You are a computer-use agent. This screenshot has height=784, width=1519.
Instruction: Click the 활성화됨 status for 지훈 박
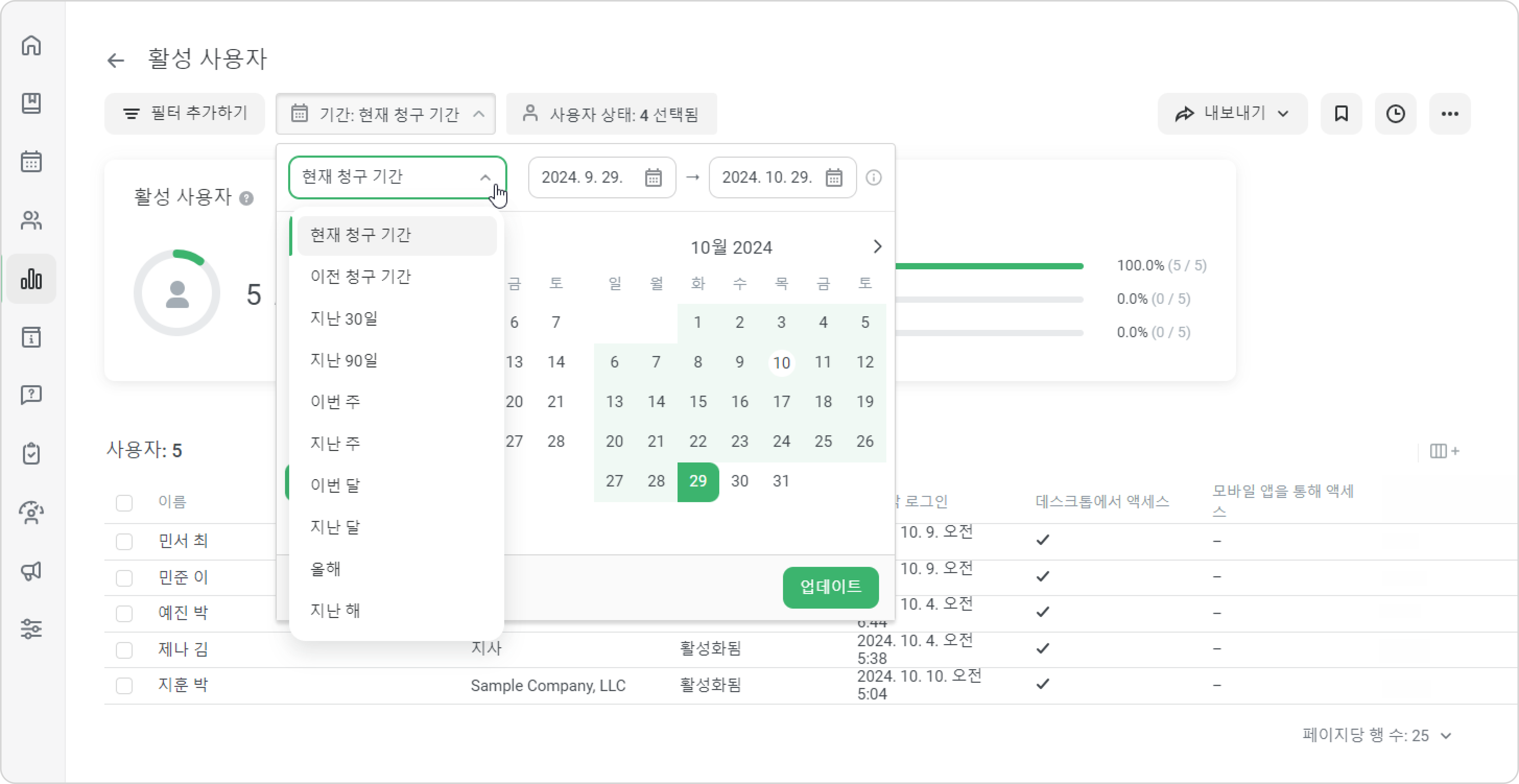pos(710,686)
